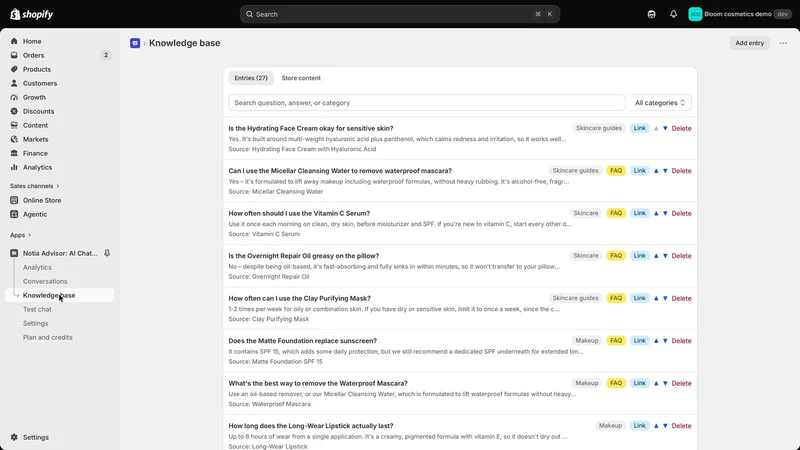Click Link badge on Matte Foundation entry
The width and height of the screenshot is (800, 450).
[639, 341]
